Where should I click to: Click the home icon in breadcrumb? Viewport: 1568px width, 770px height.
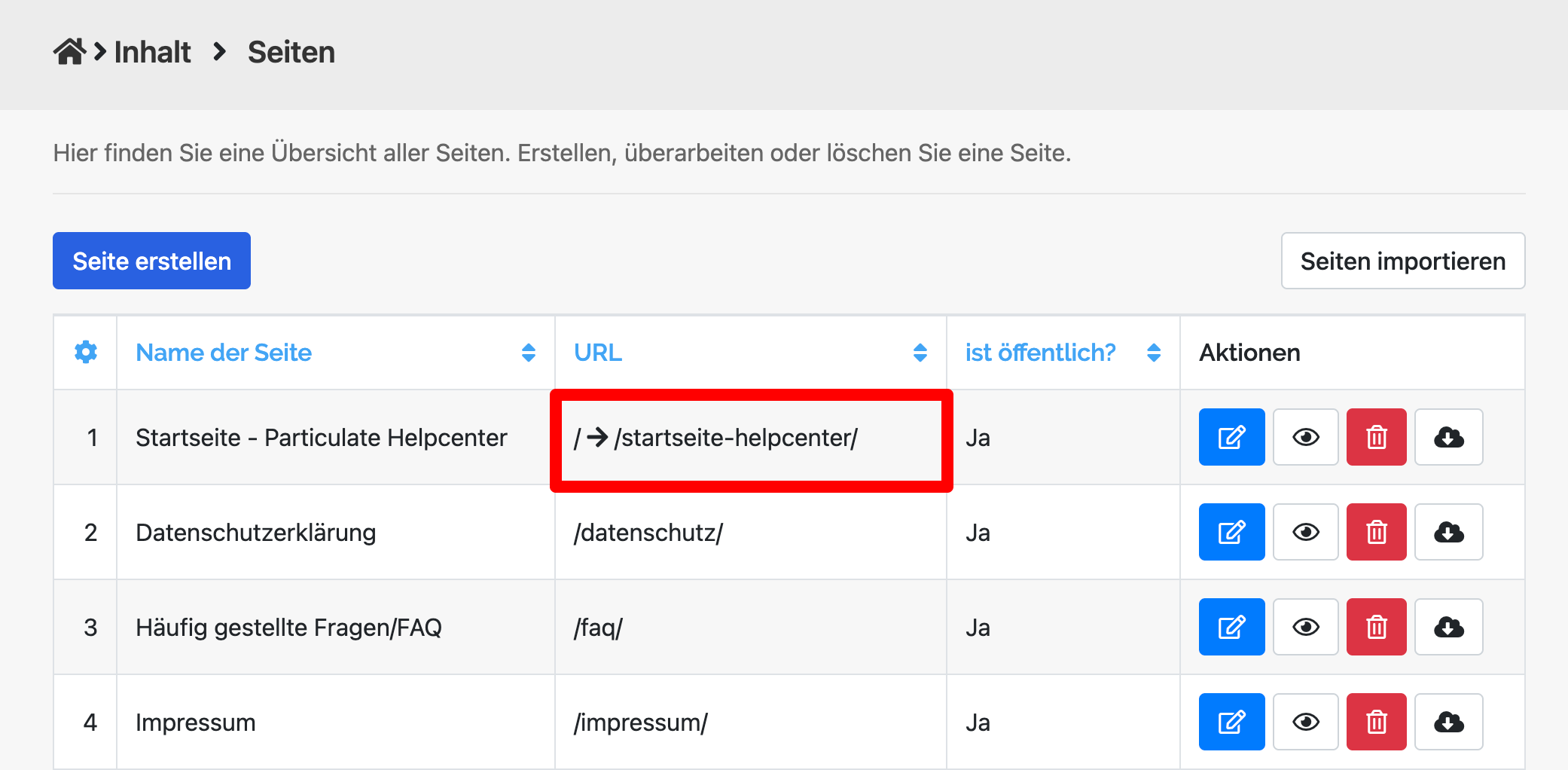tap(69, 52)
